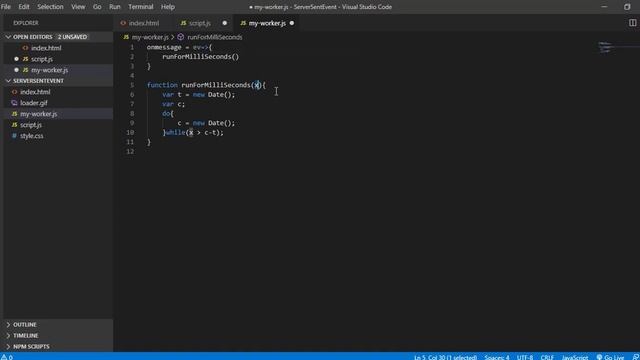Open my-worker.js in the project folder
The height and width of the screenshot is (360, 640).
[39, 114]
